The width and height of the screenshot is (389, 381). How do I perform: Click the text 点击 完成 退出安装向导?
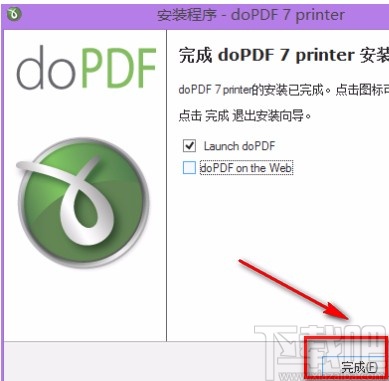click(x=245, y=116)
